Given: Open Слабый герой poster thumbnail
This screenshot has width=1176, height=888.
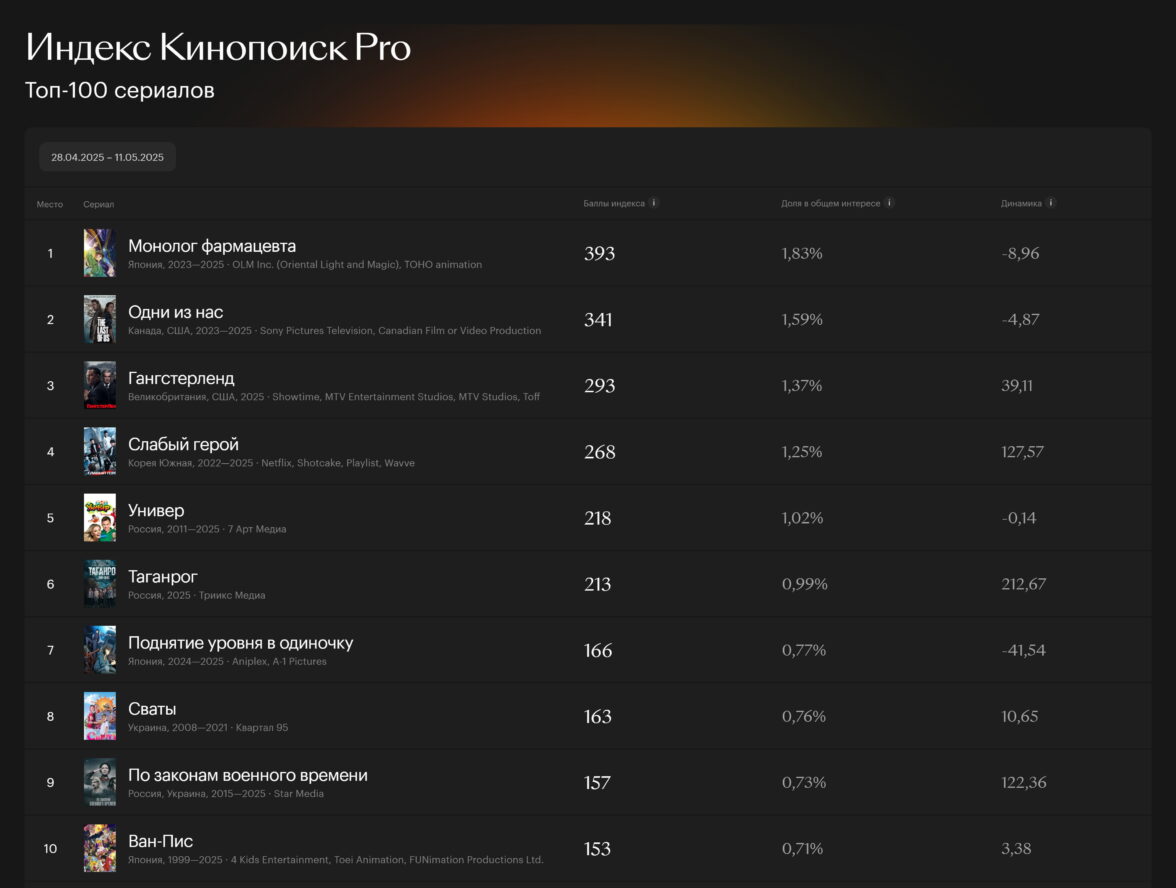Looking at the screenshot, I should pyautogui.click(x=100, y=451).
